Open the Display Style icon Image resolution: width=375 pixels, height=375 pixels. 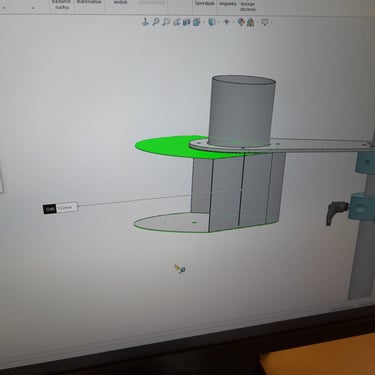click(211, 22)
